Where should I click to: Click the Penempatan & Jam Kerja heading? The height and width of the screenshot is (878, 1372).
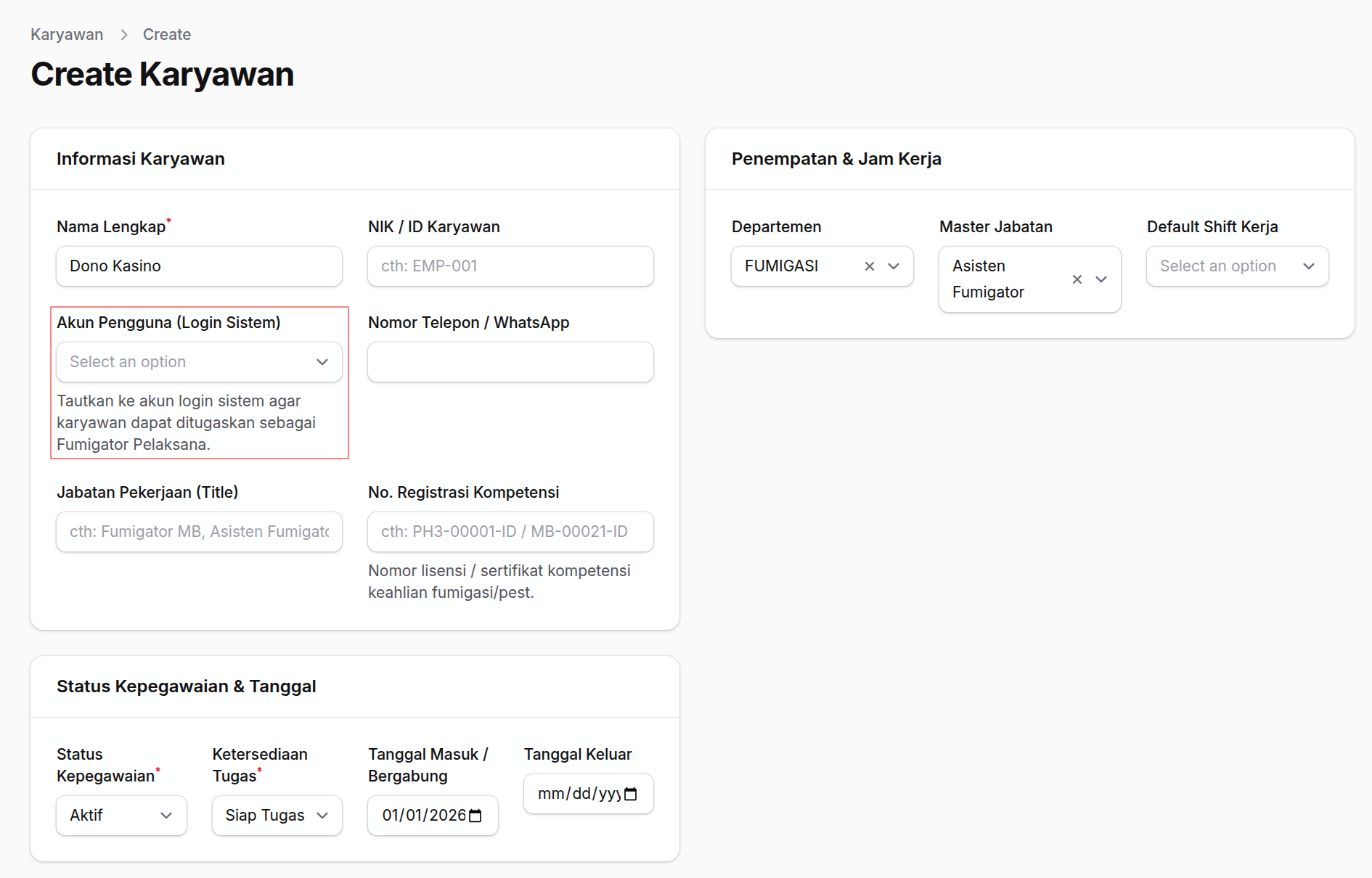836,159
